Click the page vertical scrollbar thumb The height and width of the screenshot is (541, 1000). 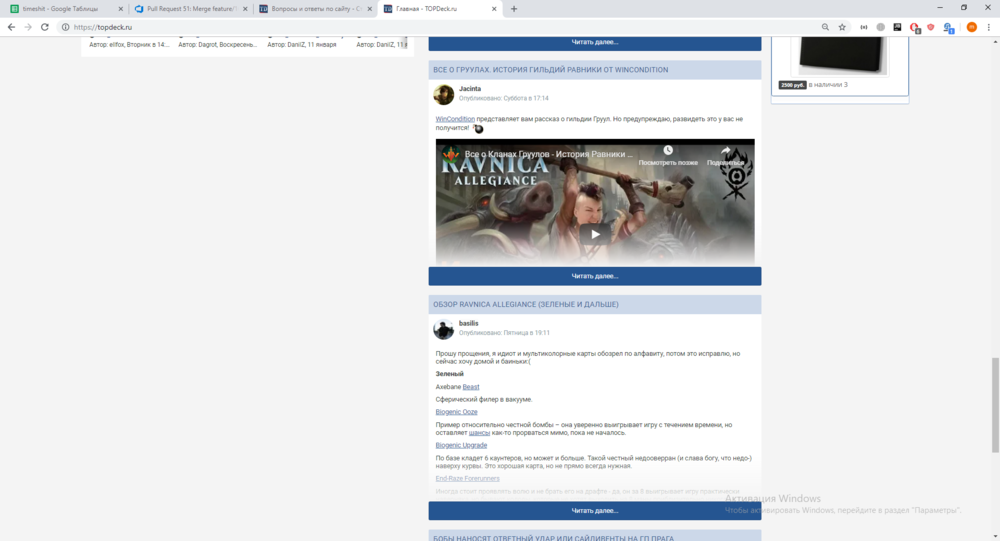(x=994, y=406)
